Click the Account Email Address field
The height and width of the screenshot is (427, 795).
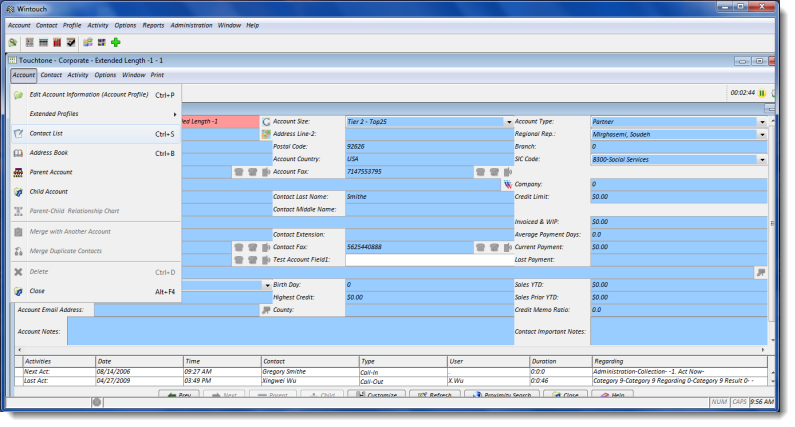pos(176,310)
